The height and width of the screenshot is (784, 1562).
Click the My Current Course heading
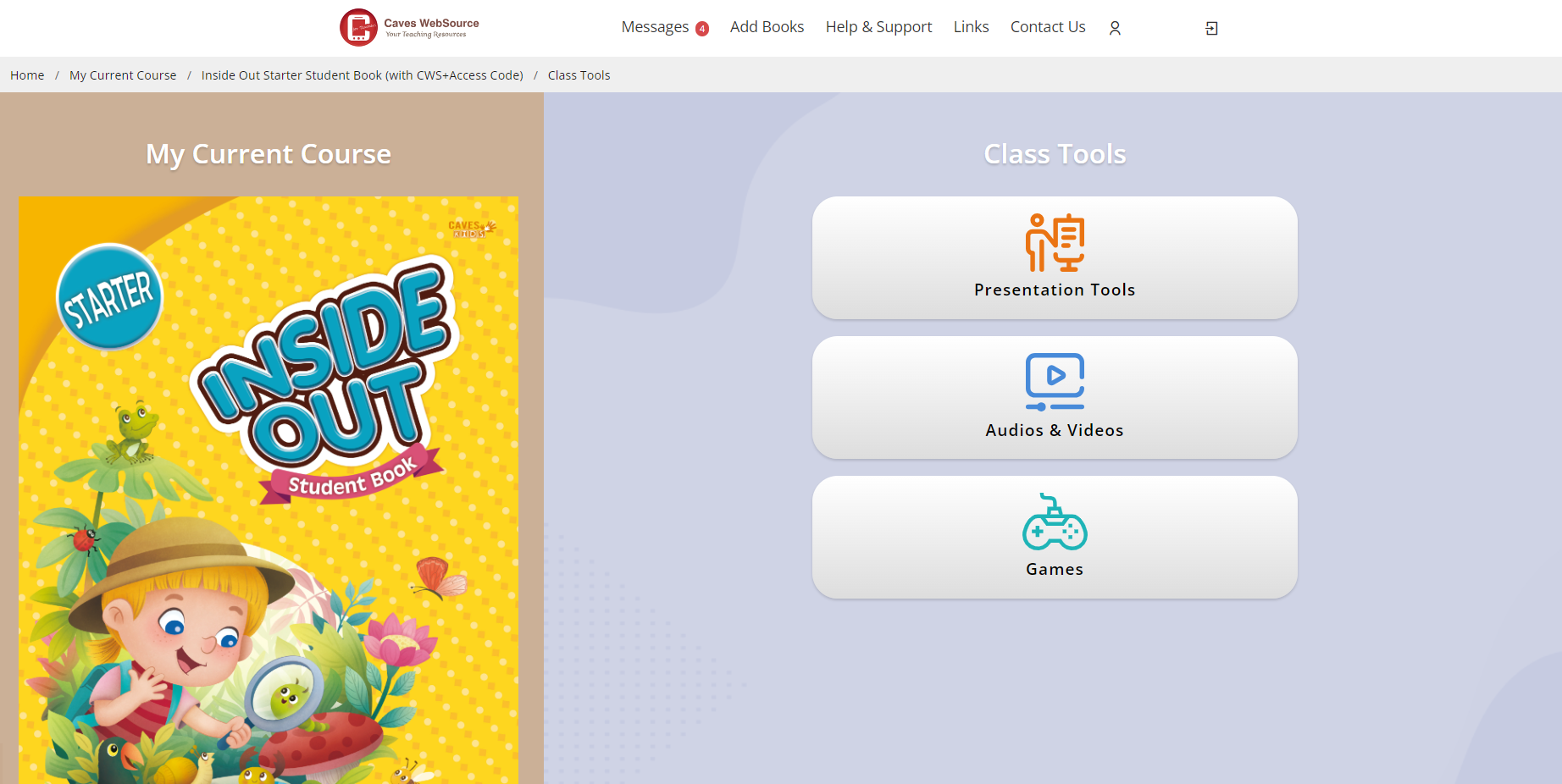[x=269, y=154]
